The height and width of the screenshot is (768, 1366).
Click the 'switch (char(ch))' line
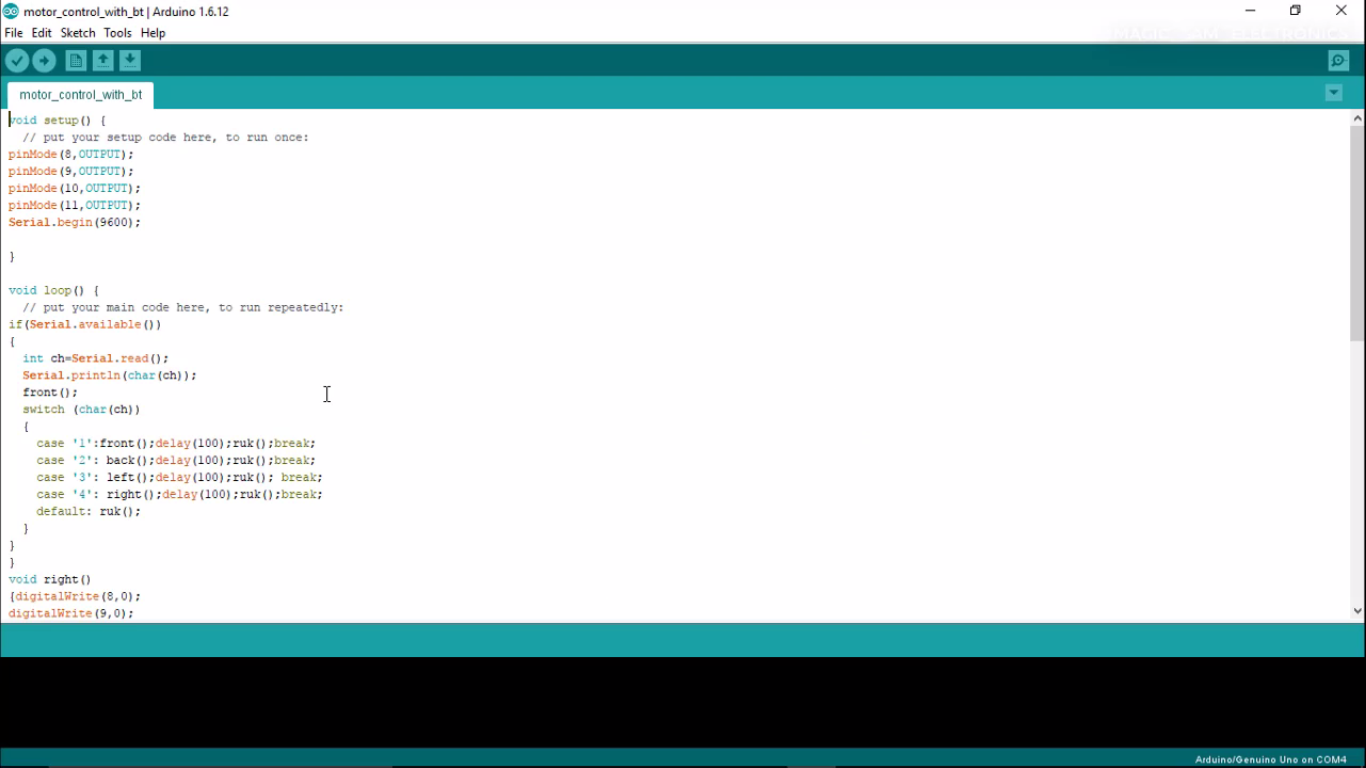pos(82,409)
